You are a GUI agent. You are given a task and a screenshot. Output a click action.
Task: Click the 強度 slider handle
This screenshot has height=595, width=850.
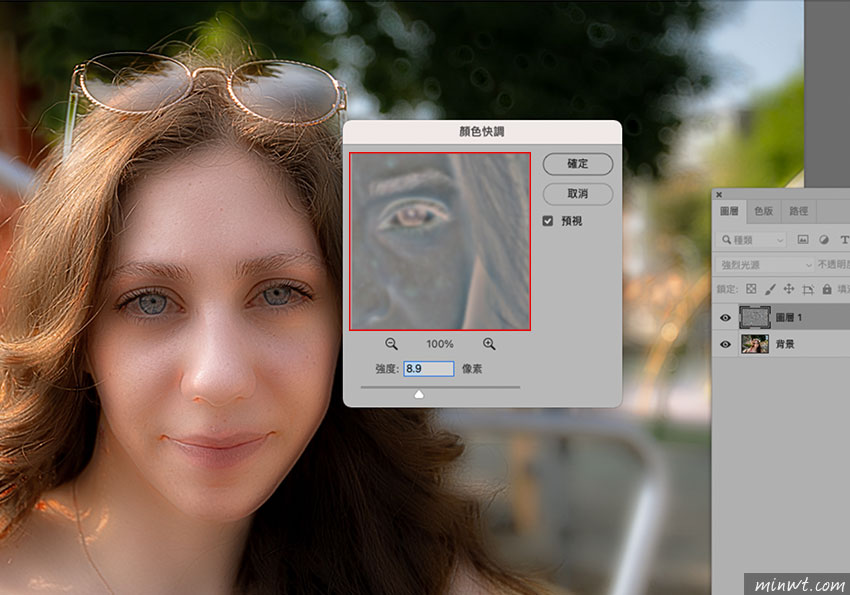(x=418, y=394)
